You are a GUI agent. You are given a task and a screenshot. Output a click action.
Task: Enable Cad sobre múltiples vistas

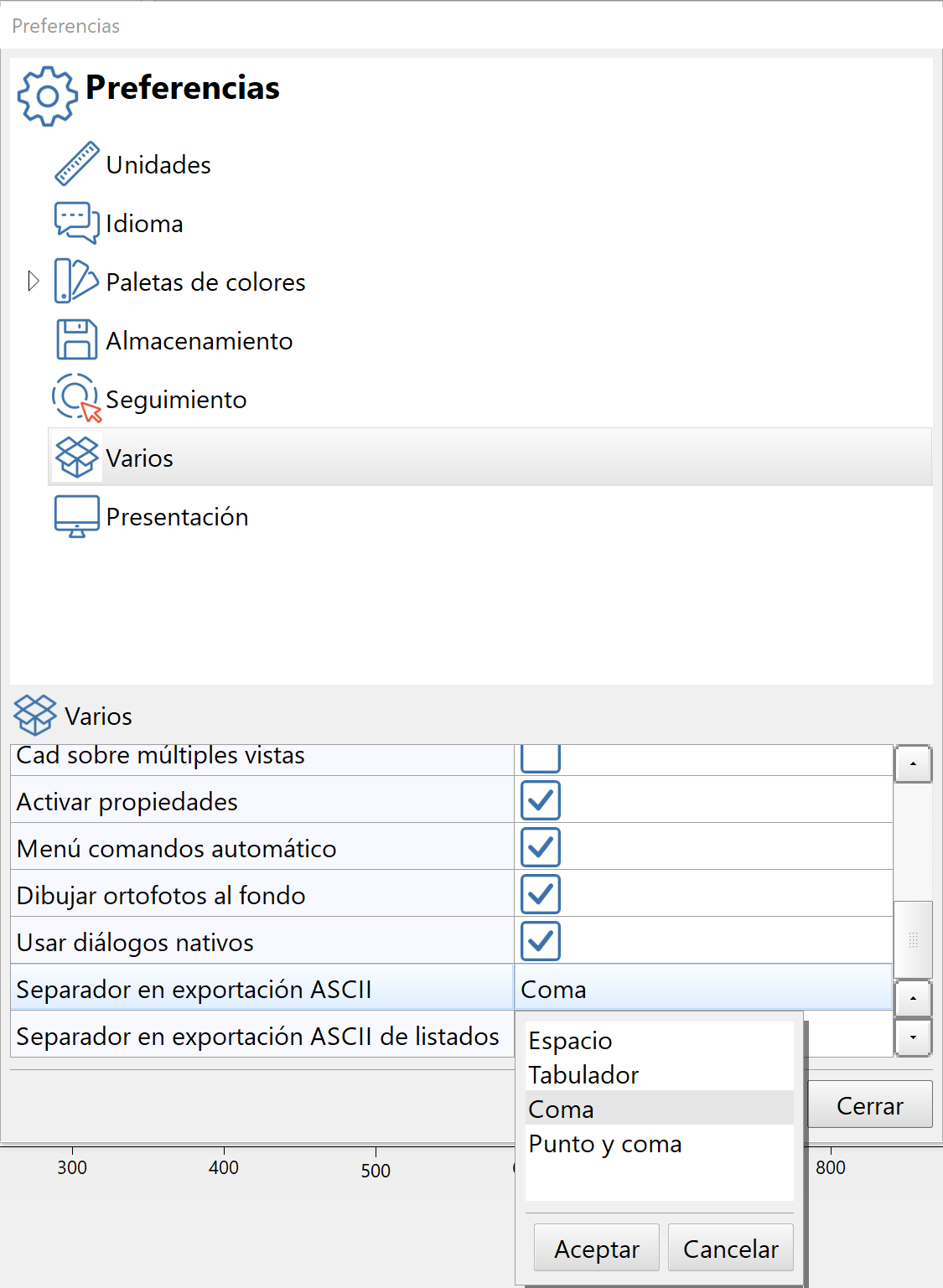tap(541, 757)
